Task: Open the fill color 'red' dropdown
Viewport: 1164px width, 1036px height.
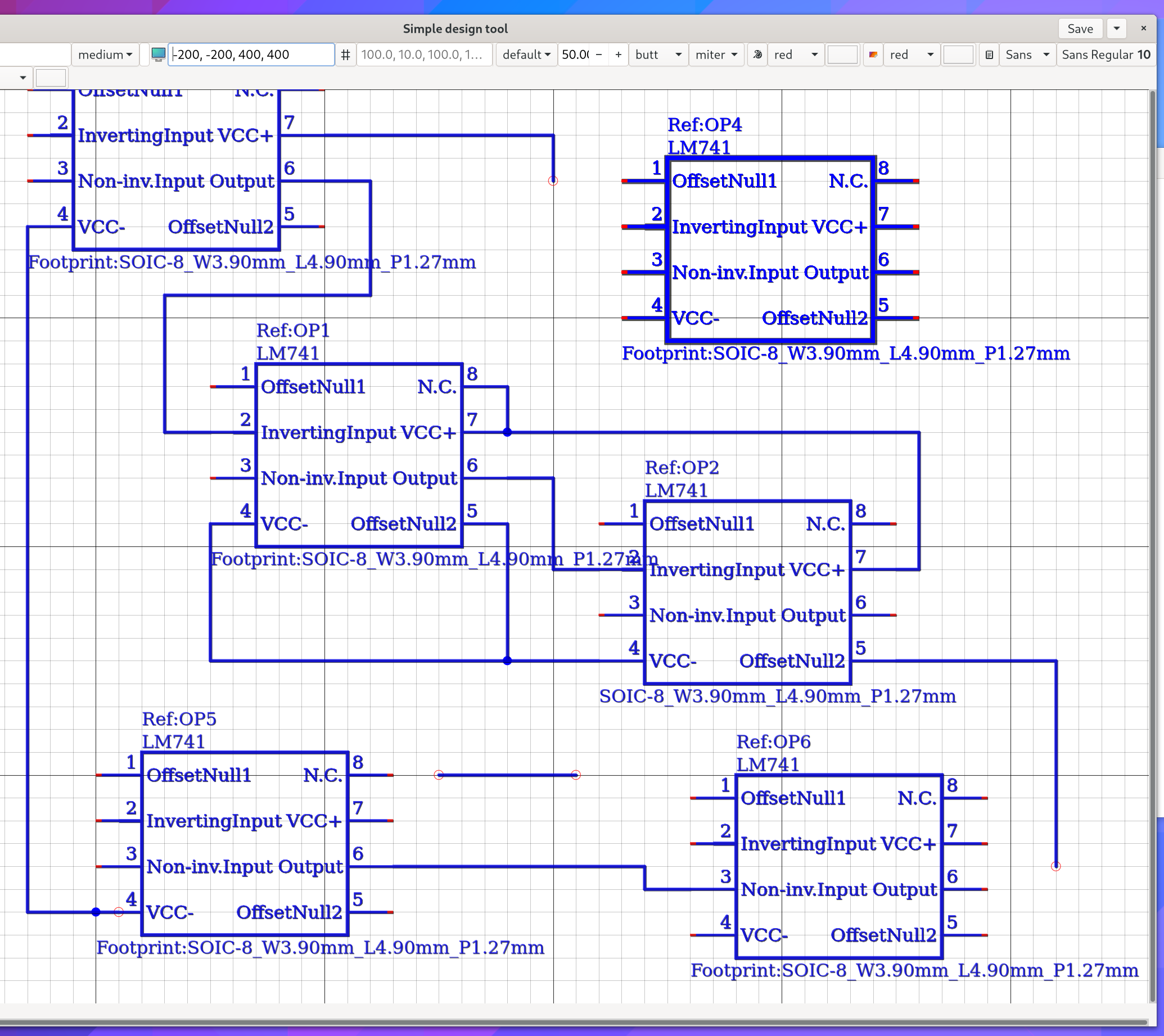Action: click(911, 54)
